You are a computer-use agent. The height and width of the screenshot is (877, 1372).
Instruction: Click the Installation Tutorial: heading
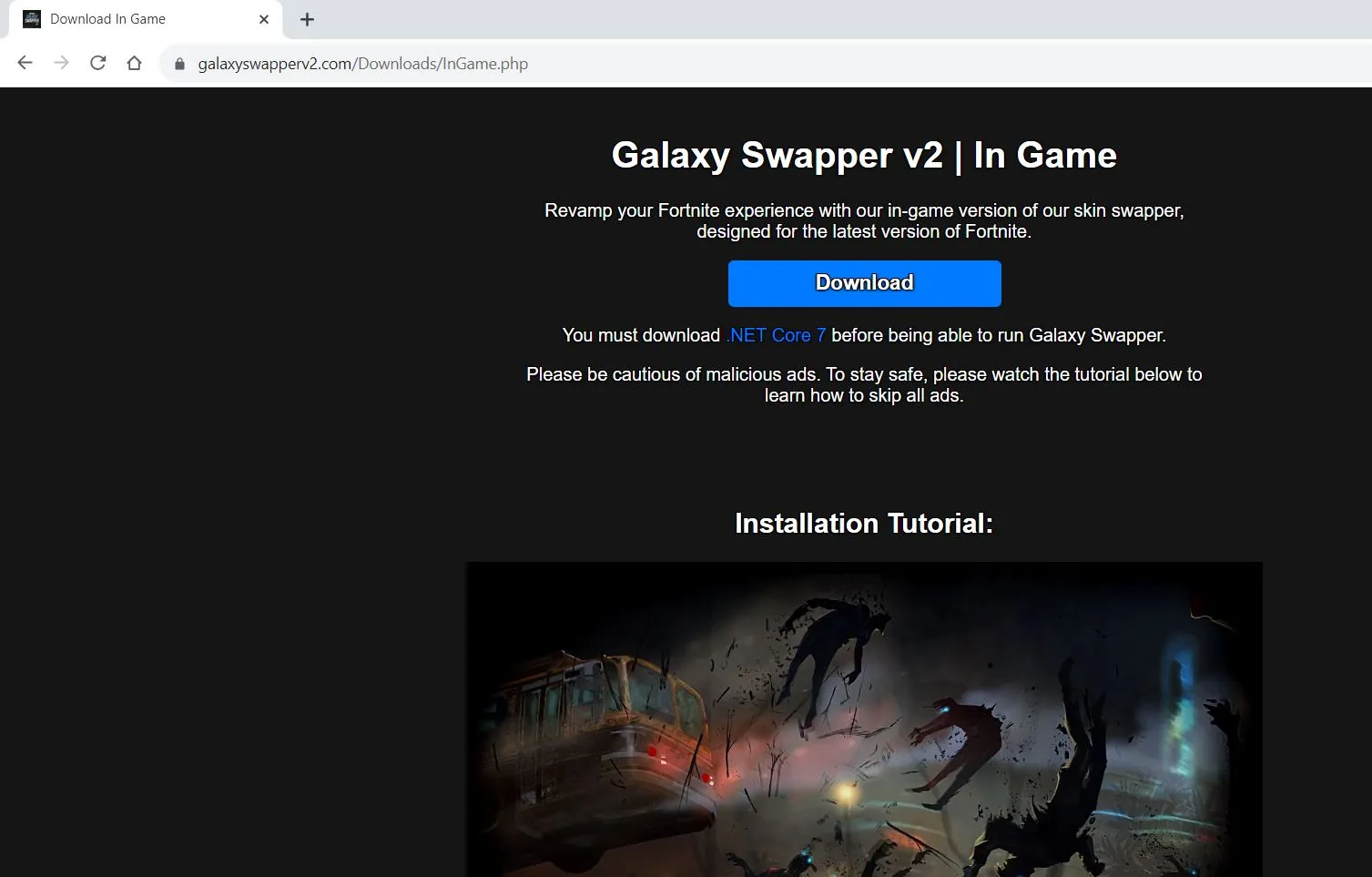point(864,523)
